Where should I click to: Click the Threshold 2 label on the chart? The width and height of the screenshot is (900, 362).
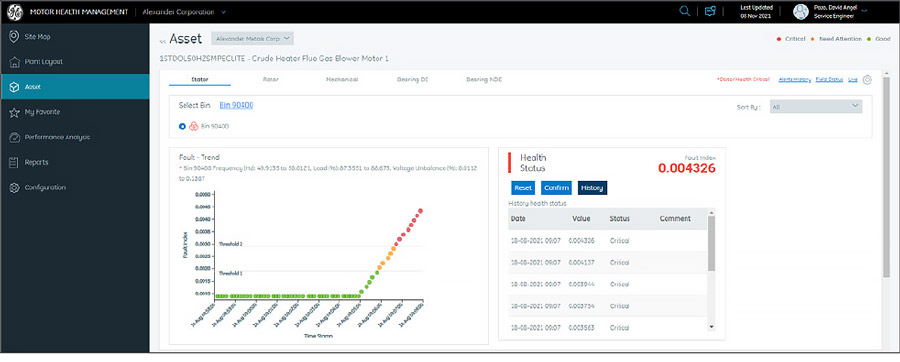230,244
